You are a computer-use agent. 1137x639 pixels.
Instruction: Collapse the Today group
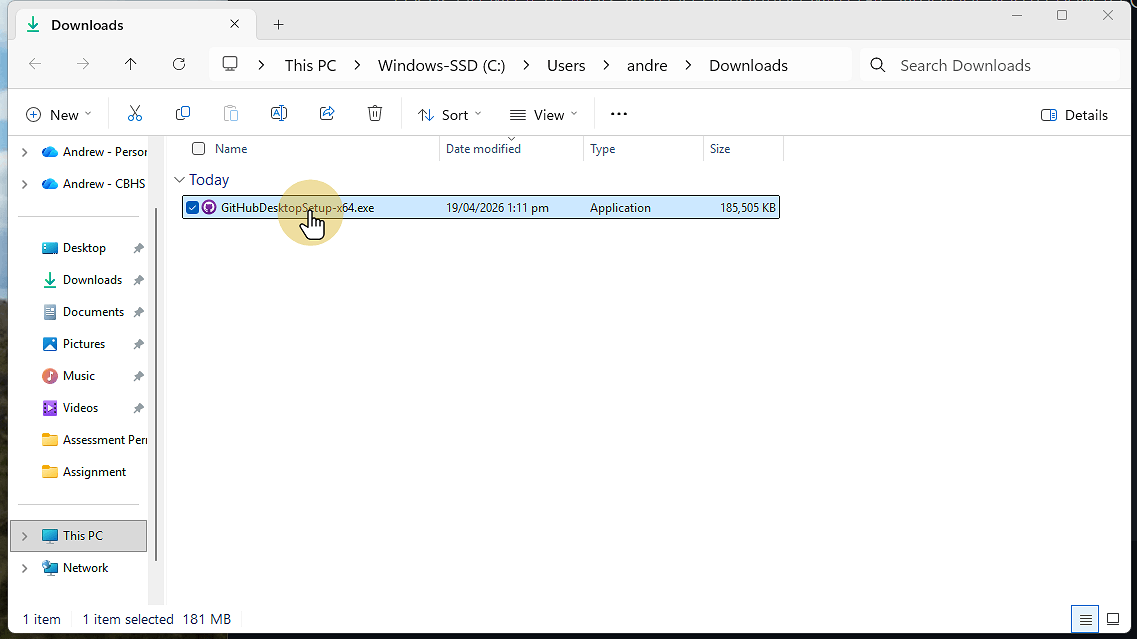(180, 179)
